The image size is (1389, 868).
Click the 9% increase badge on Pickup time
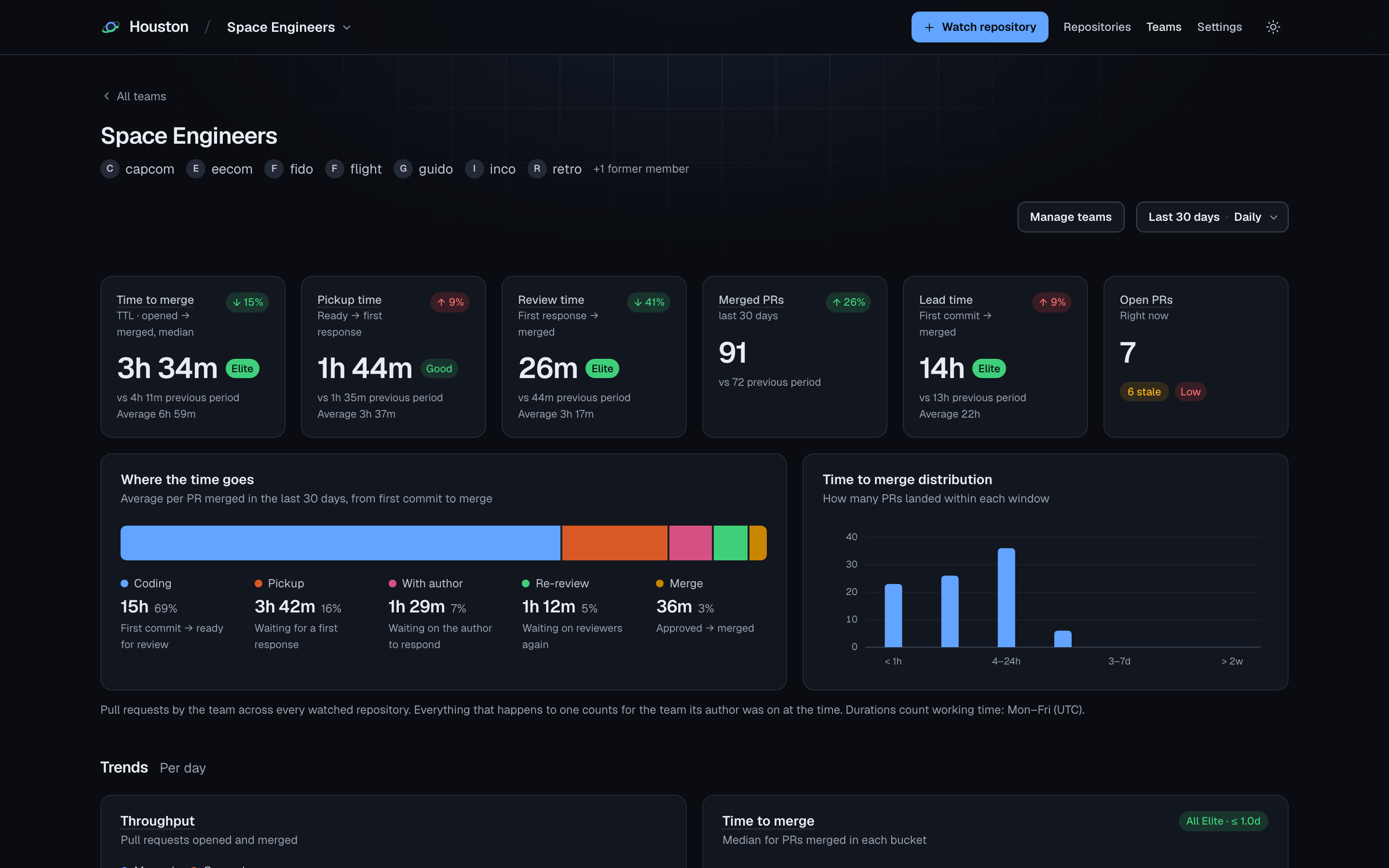tap(450, 302)
